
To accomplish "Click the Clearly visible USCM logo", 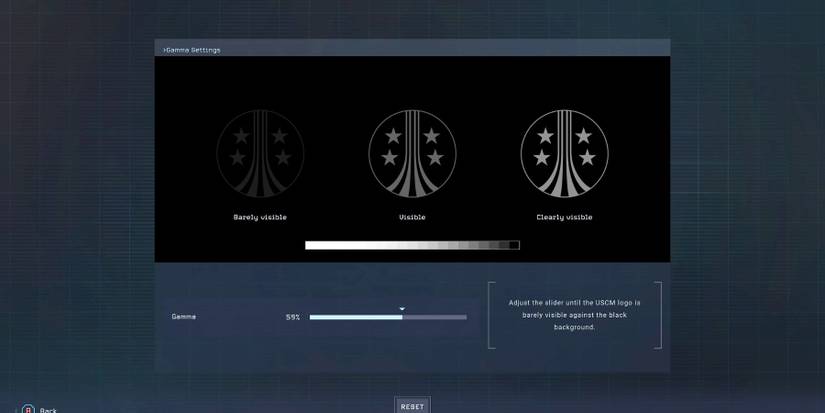I will click(565, 154).
